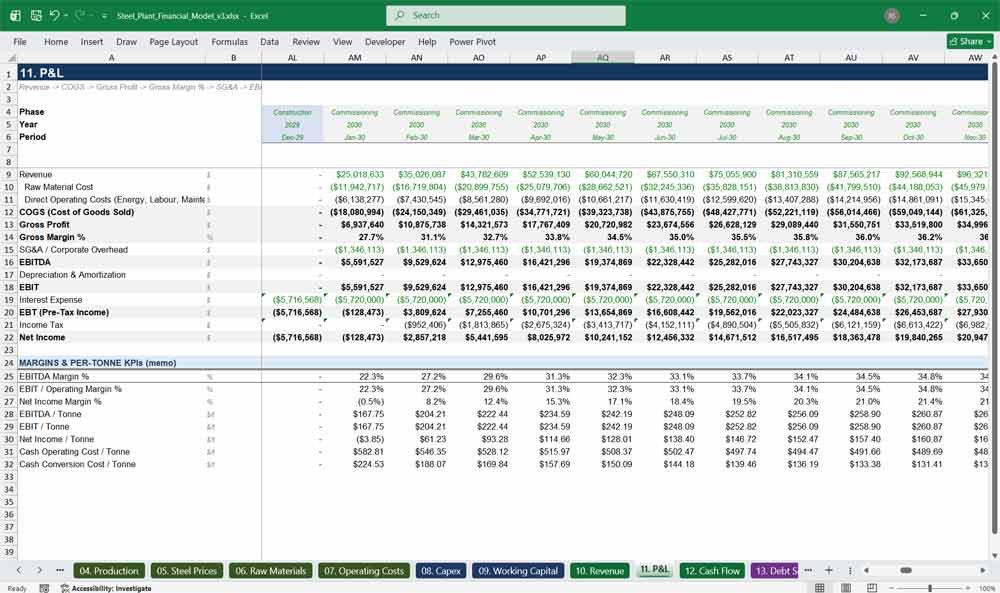The height and width of the screenshot is (593, 1000).
Task: Open the 06. Raw Materials sheet
Action: coord(270,571)
